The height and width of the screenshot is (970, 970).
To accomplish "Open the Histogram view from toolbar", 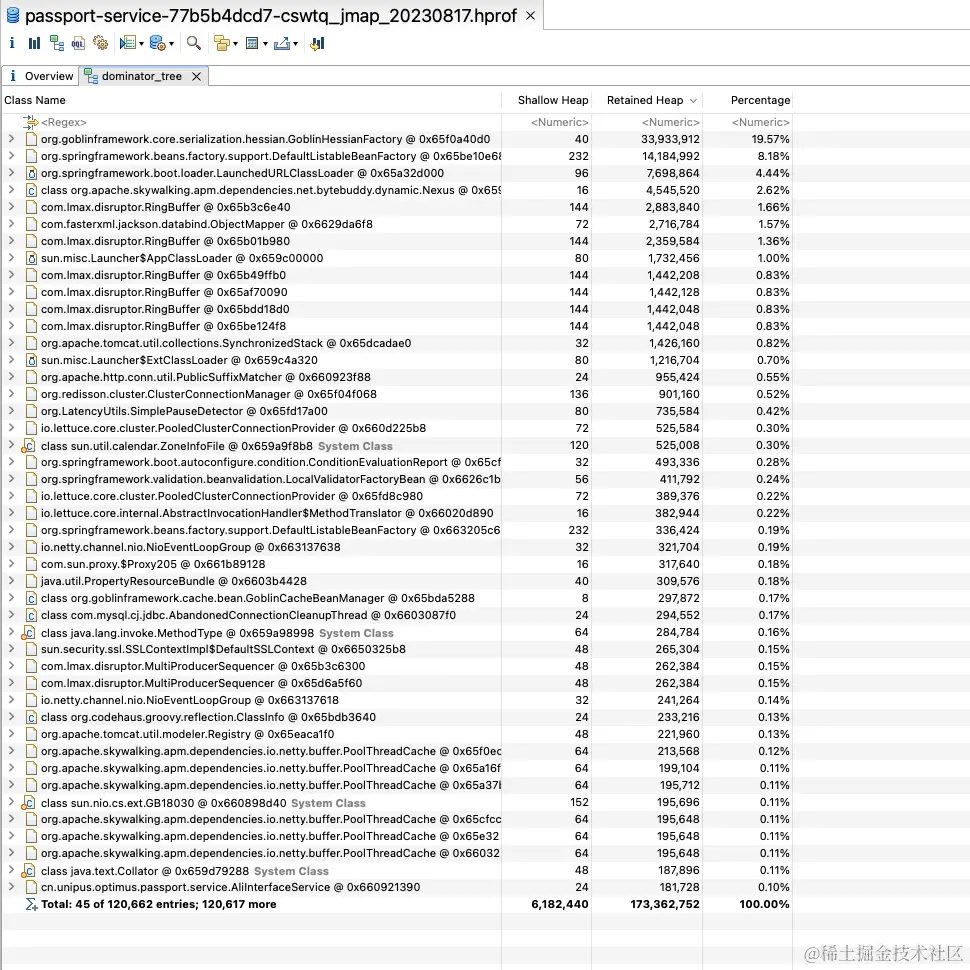I will point(34,43).
